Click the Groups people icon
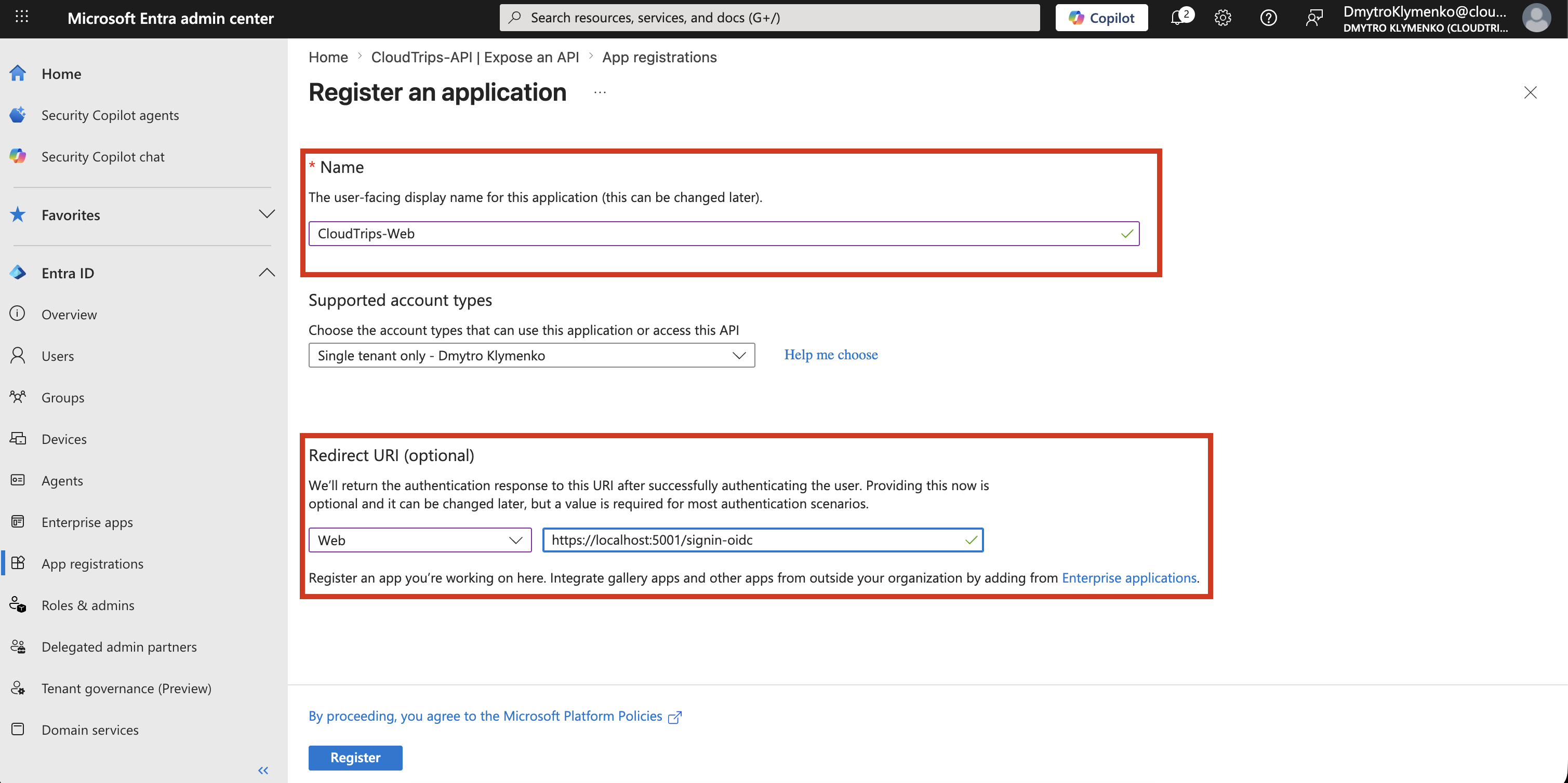This screenshot has height=783, width=1568. point(18,397)
